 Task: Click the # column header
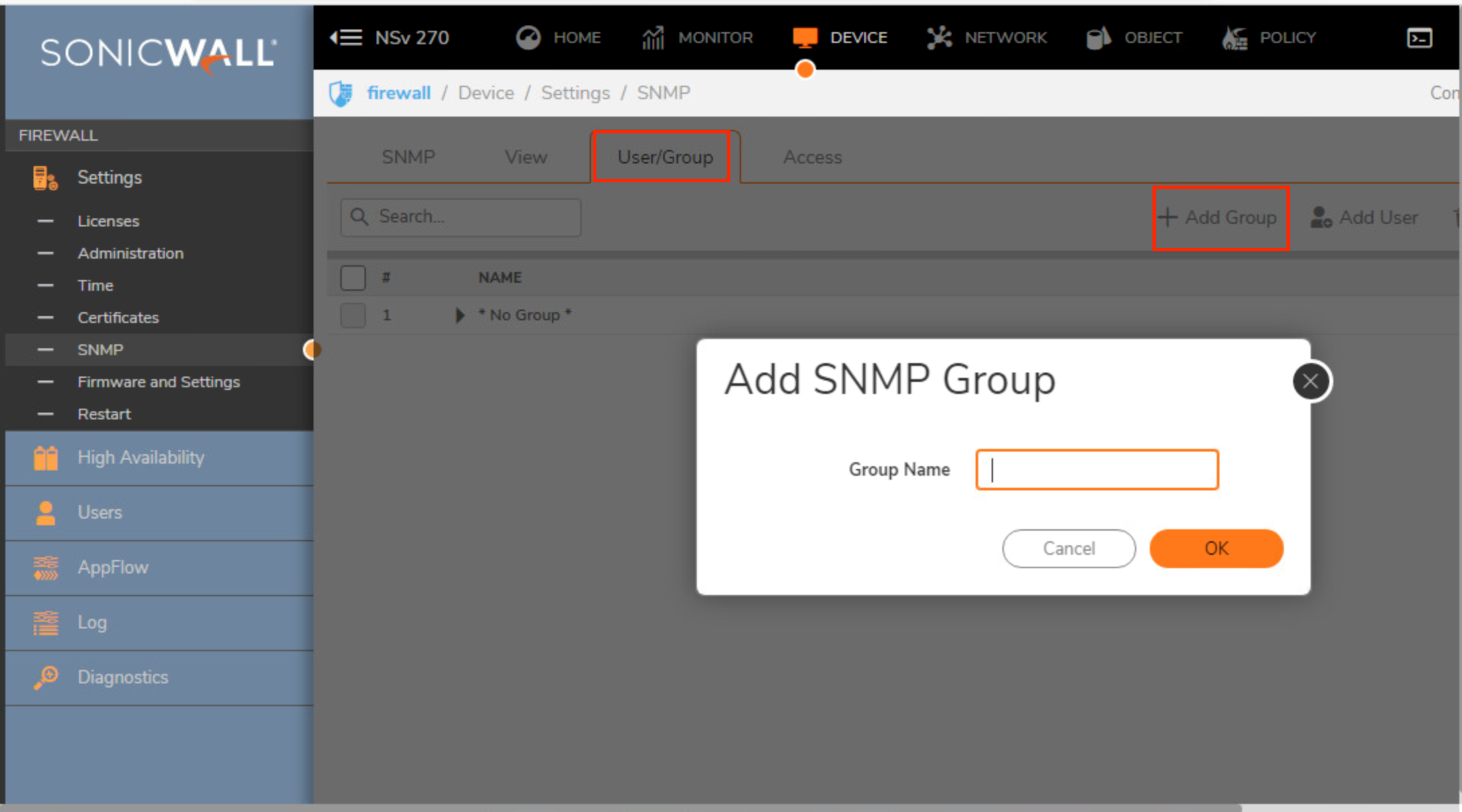tap(386, 277)
